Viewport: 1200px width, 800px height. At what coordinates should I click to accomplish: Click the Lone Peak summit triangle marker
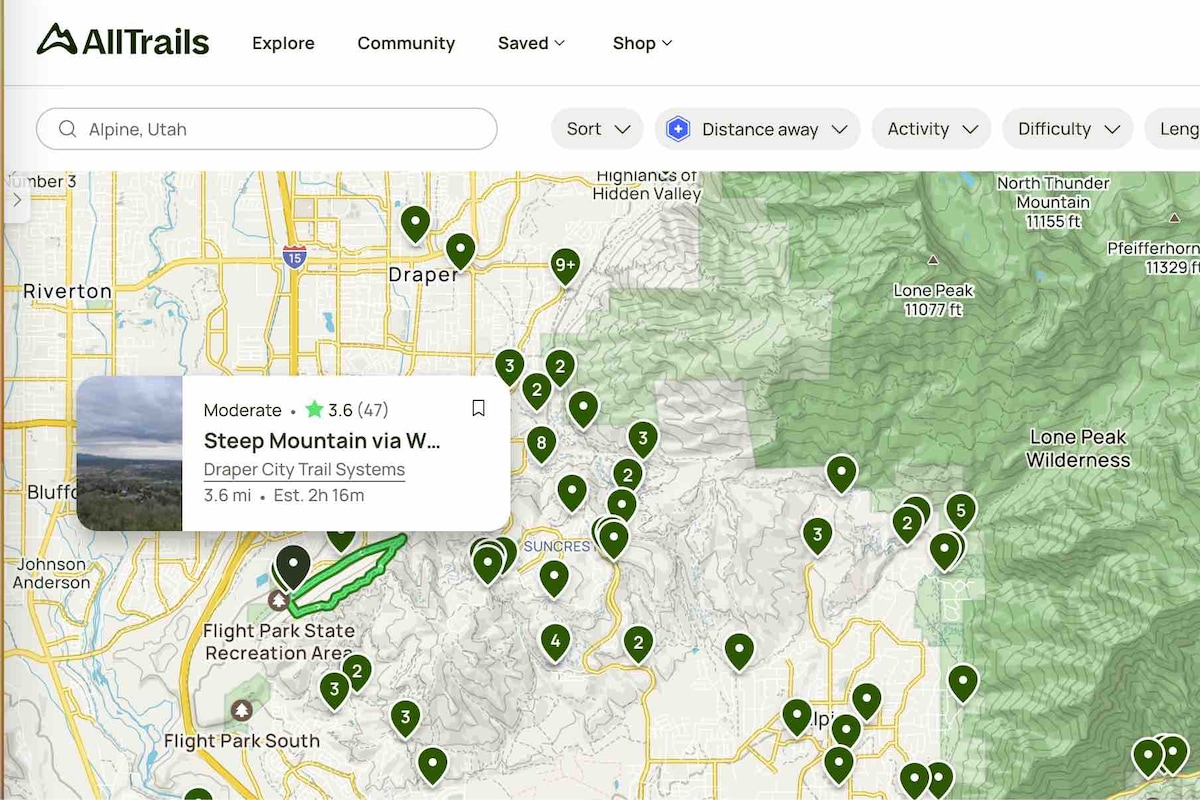933,260
